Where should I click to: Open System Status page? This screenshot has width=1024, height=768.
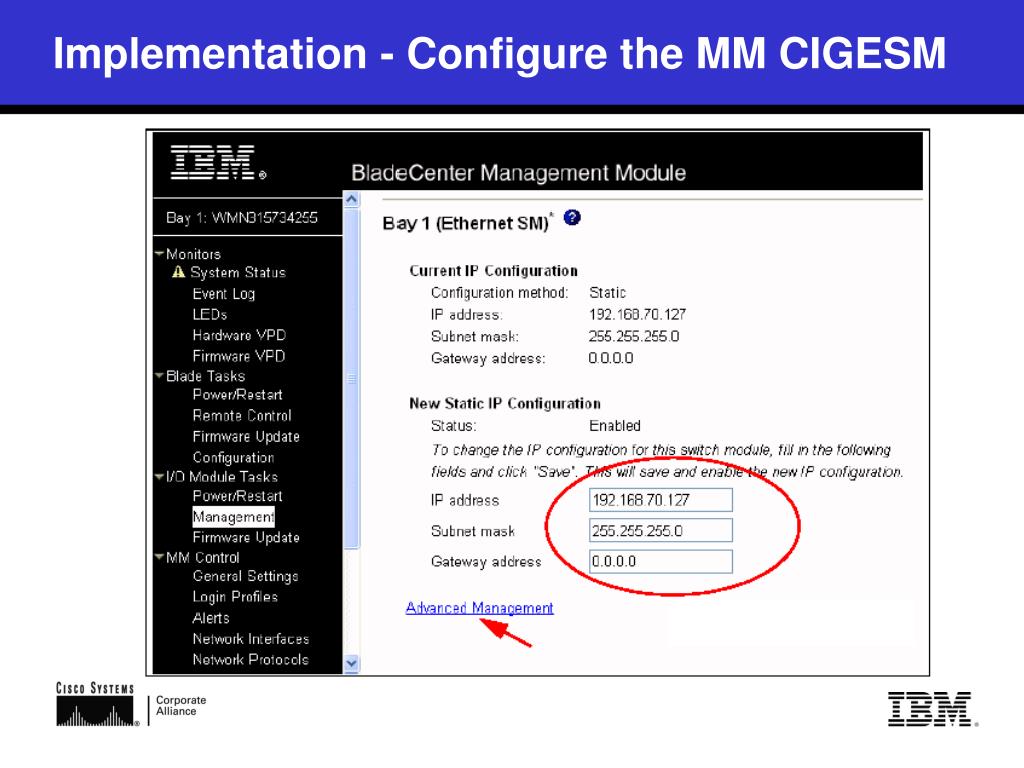coord(238,272)
